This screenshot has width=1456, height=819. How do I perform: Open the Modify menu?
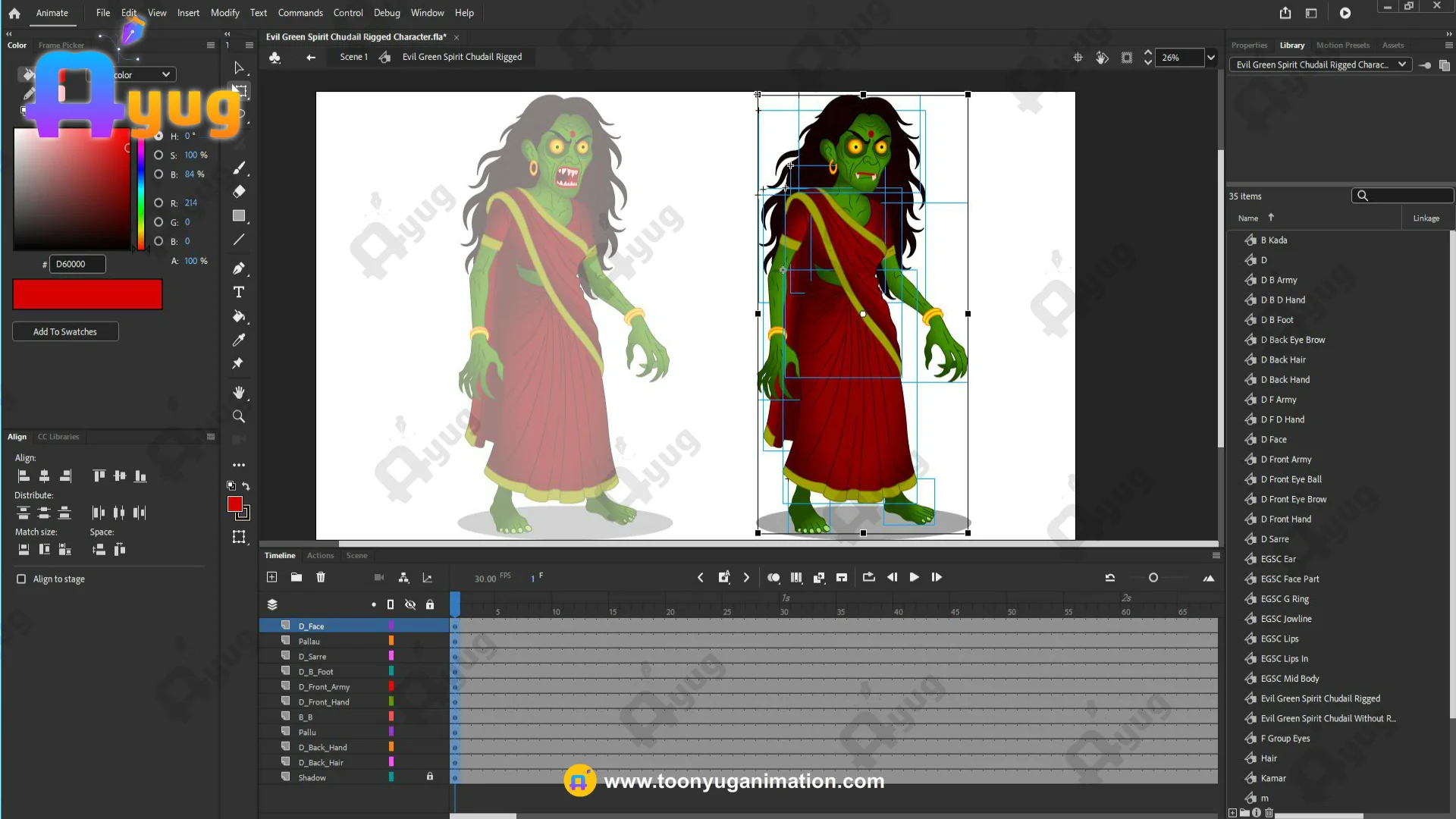coord(224,13)
